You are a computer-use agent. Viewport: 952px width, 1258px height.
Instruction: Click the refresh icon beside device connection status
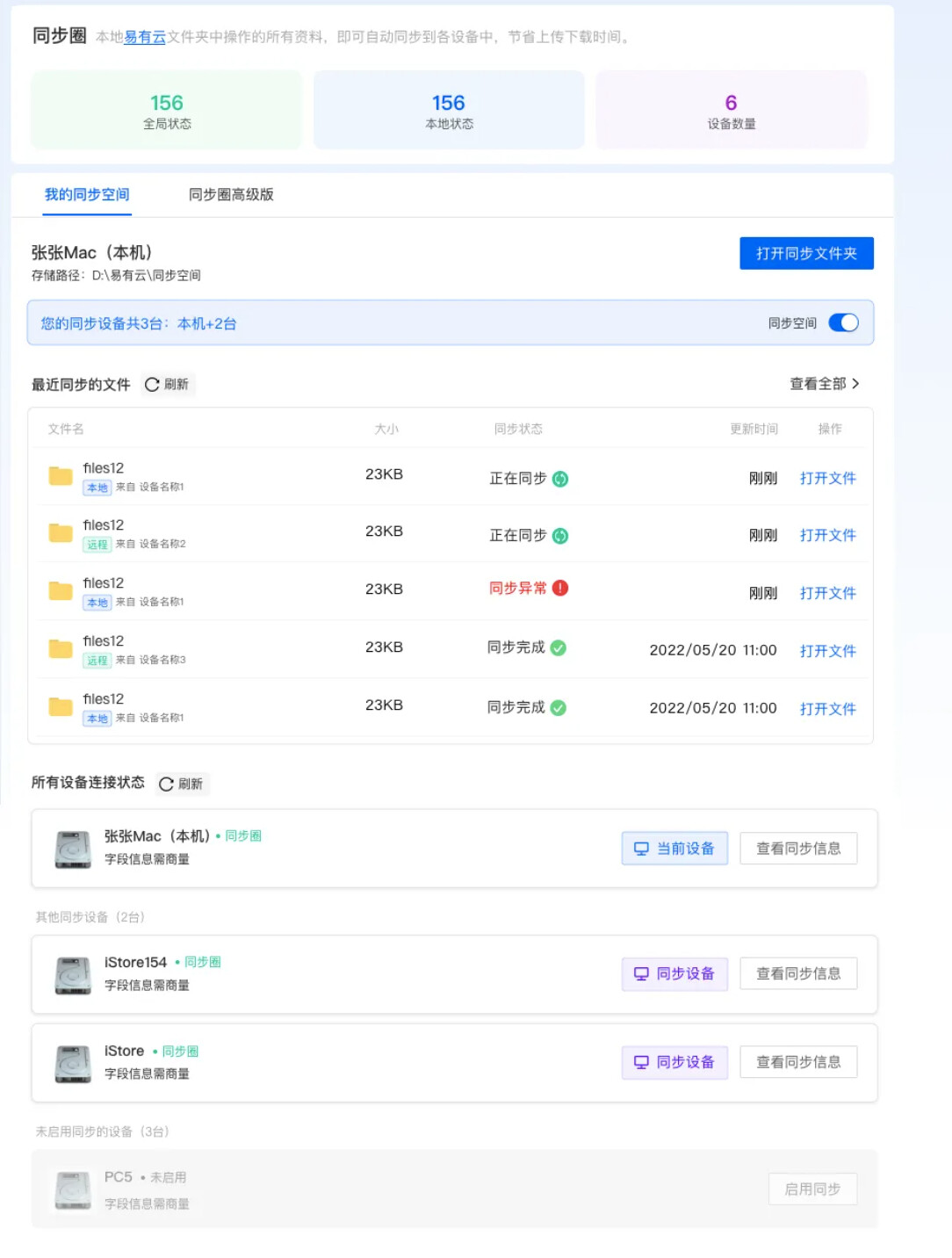pos(166,784)
